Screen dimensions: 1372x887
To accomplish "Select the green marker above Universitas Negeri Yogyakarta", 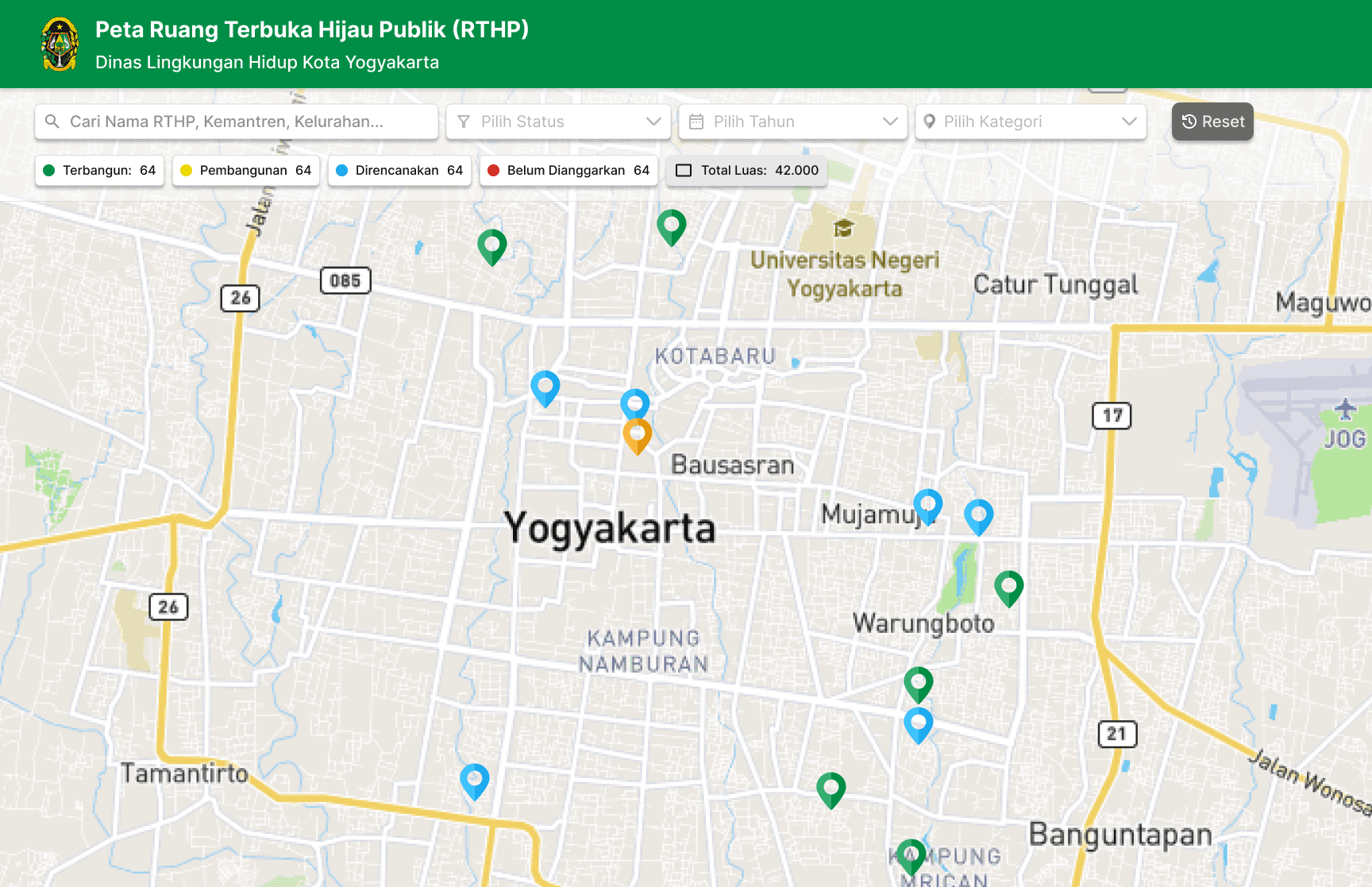I will click(x=672, y=227).
